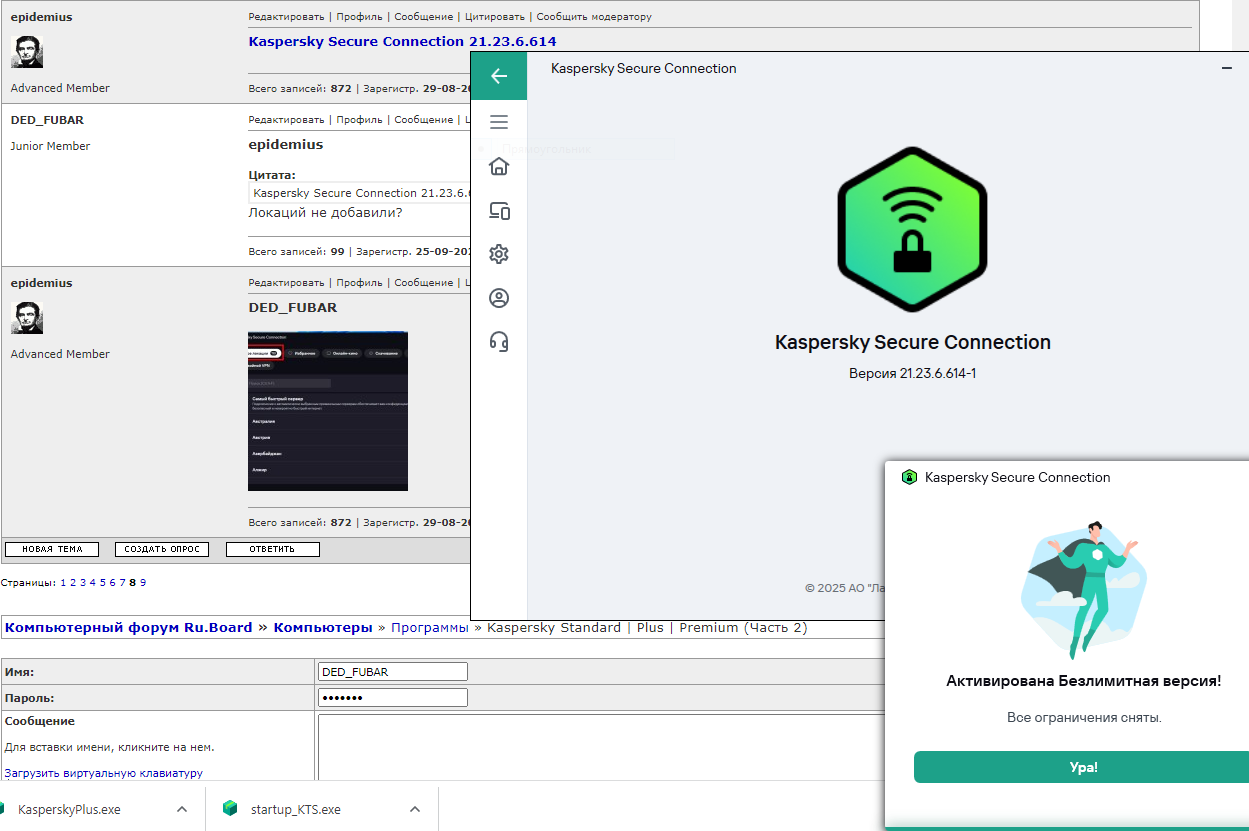Open the Kaspersky hamburger menu
The height and width of the screenshot is (831, 1249).
[x=499, y=122]
